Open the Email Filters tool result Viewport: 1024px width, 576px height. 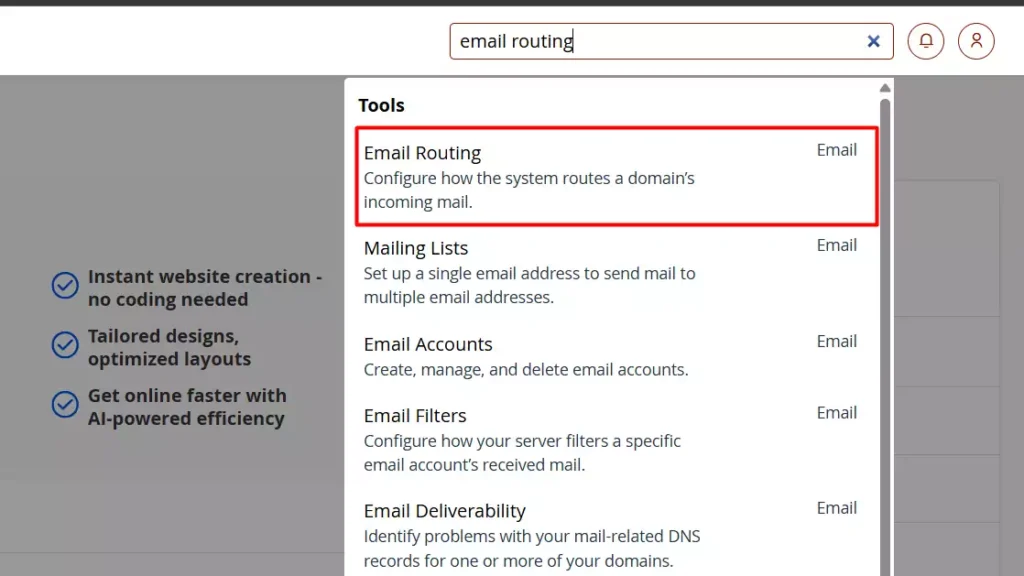coord(616,439)
